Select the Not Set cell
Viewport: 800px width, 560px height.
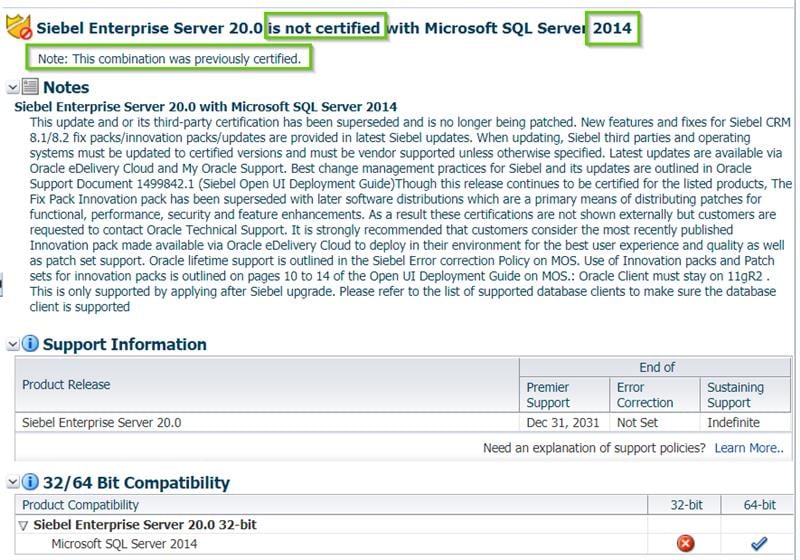pyautogui.click(x=655, y=422)
